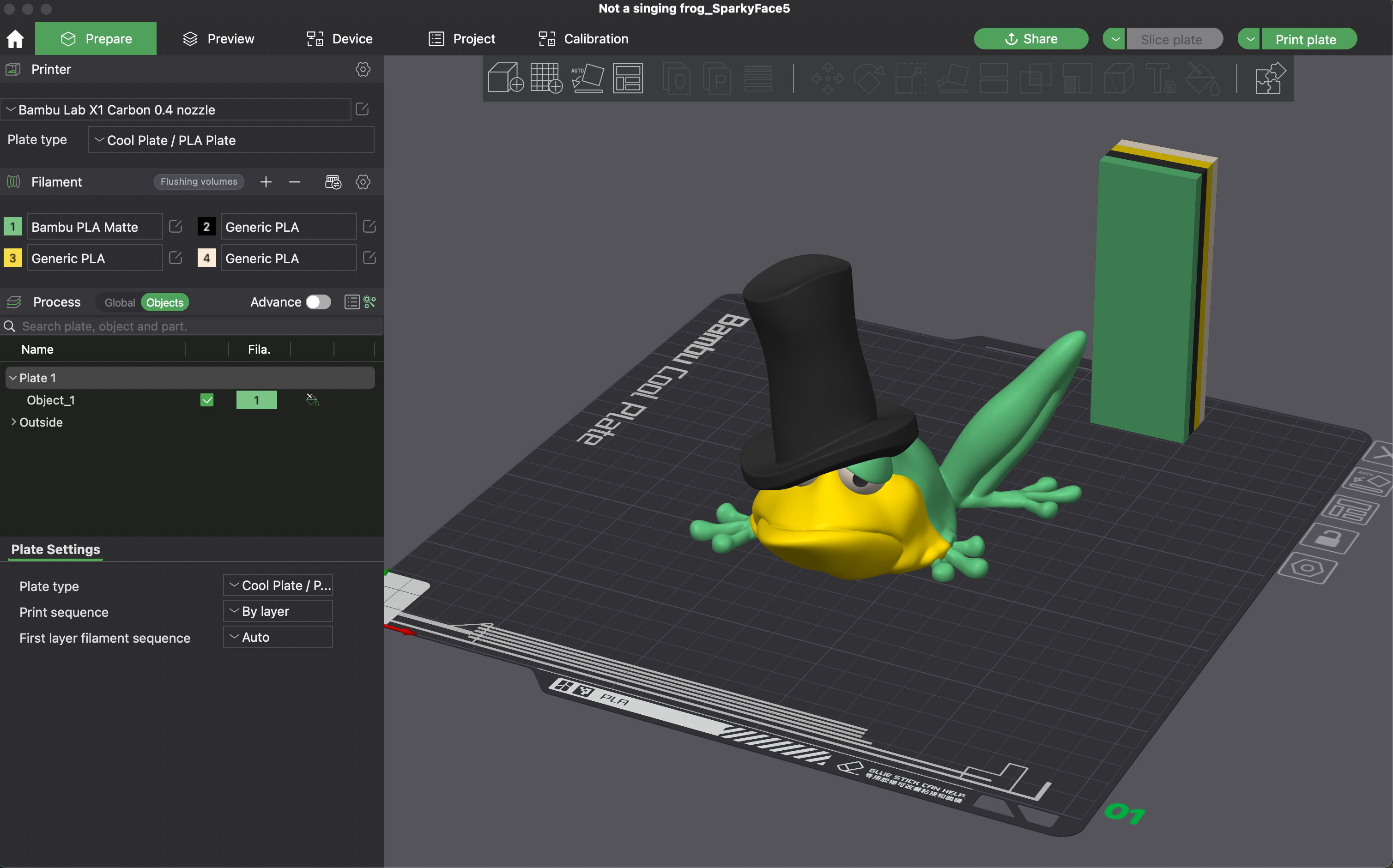Switch to the Calibration tab
This screenshot has width=1393, height=868.
tap(583, 38)
